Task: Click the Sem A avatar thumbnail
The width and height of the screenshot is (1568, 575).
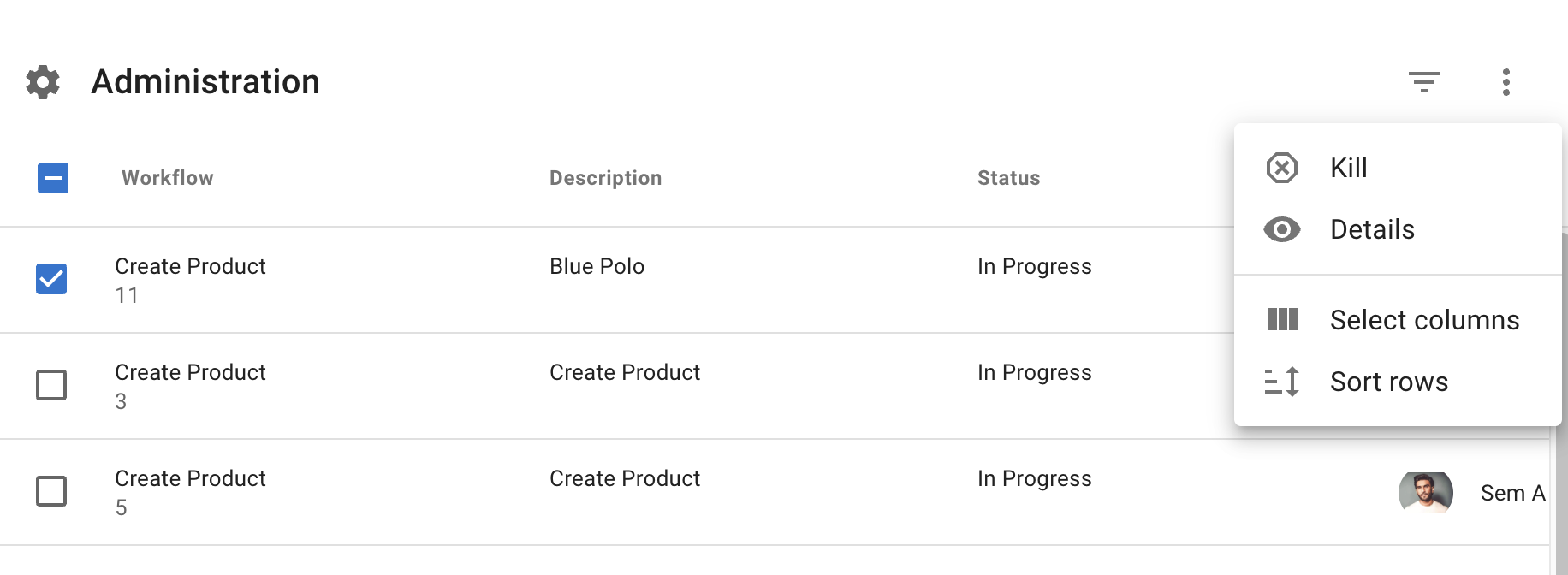Action: click(x=1425, y=493)
